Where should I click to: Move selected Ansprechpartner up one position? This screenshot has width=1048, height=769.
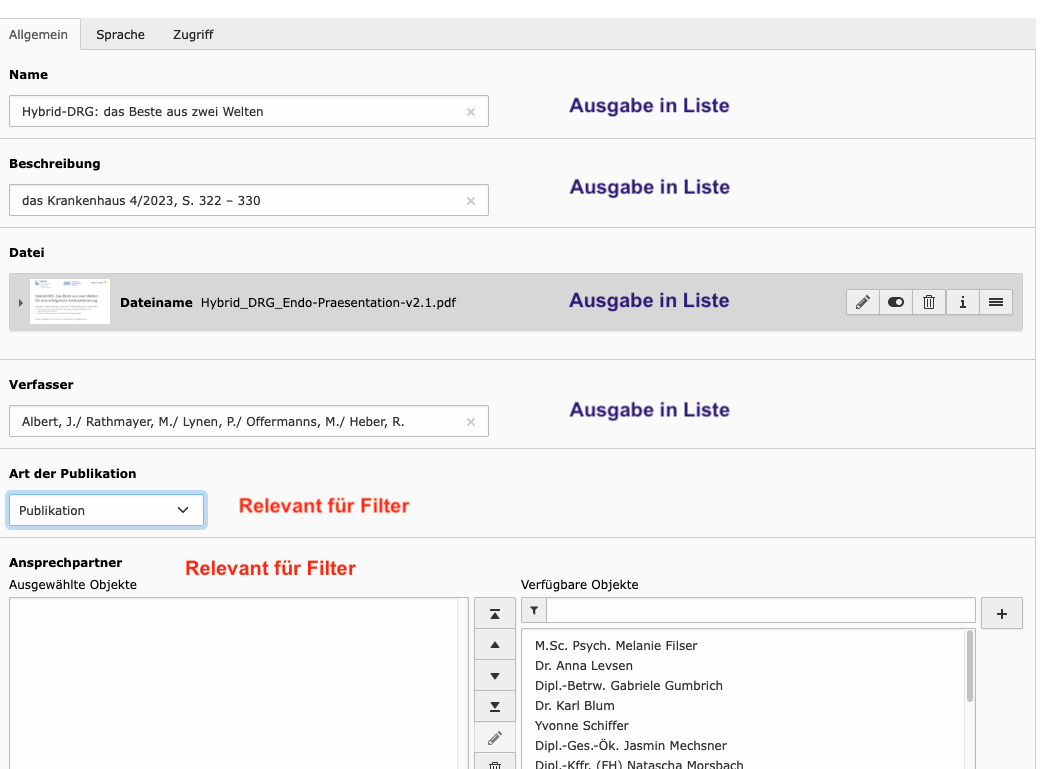pyautogui.click(x=494, y=645)
